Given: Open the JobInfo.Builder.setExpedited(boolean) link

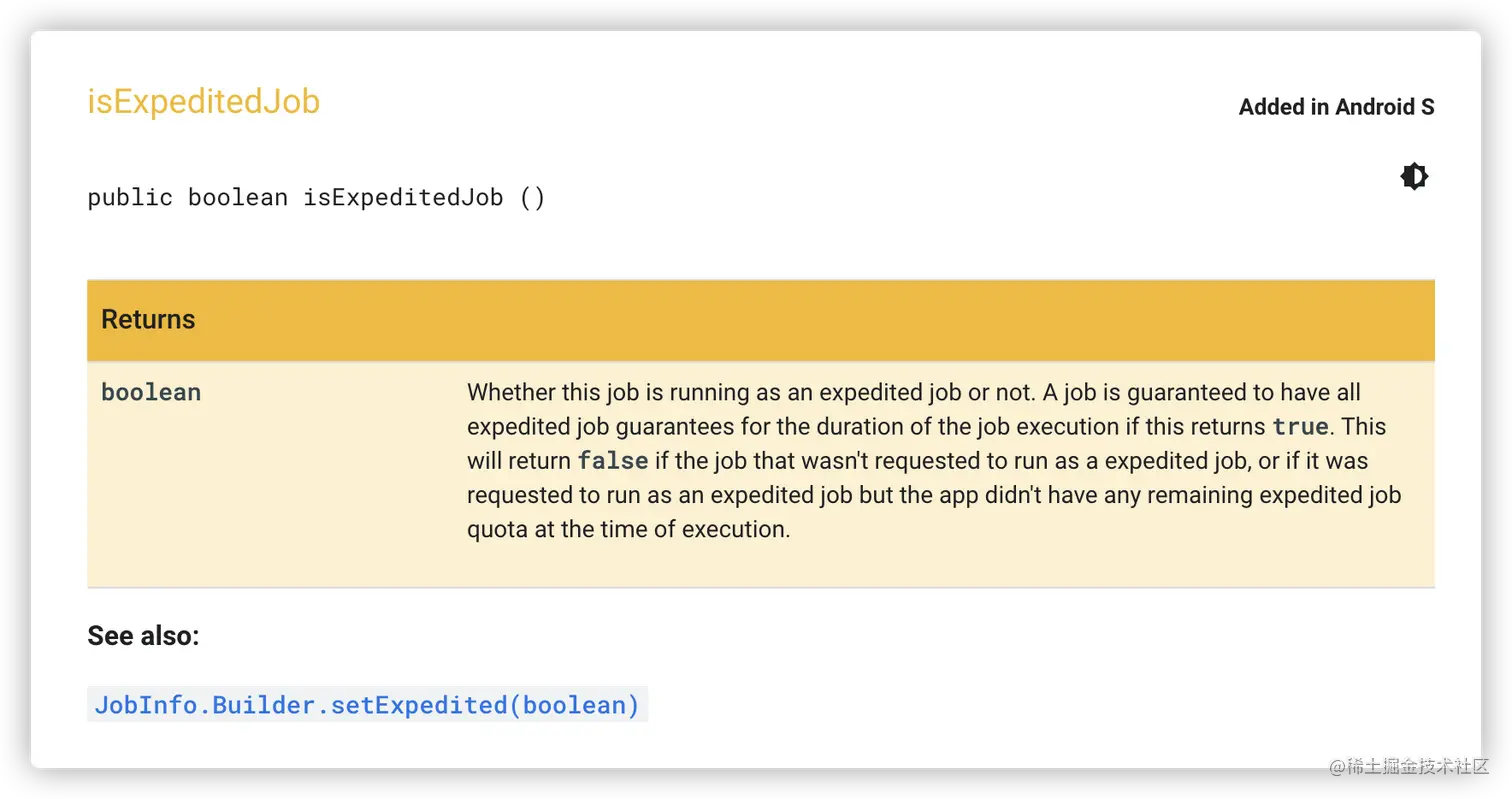Looking at the screenshot, I should pos(367,705).
